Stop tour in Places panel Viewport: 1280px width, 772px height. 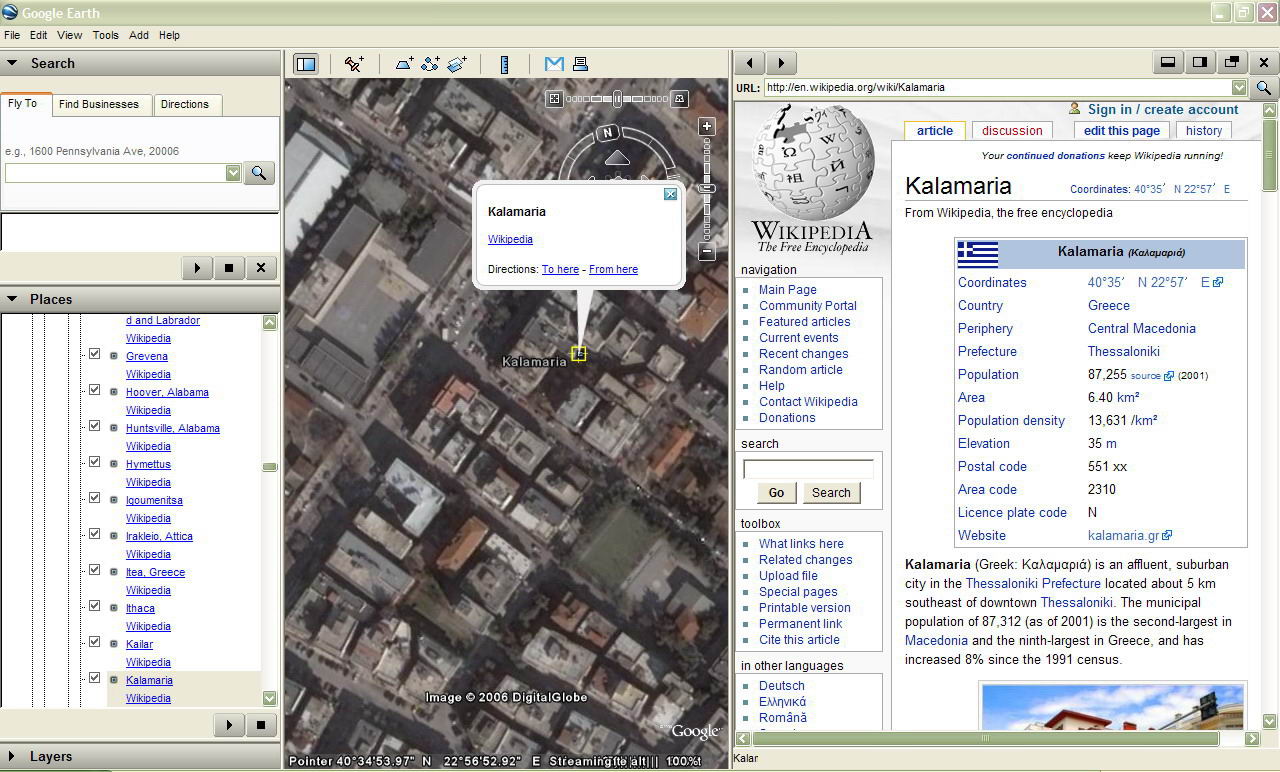click(x=261, y=725)
